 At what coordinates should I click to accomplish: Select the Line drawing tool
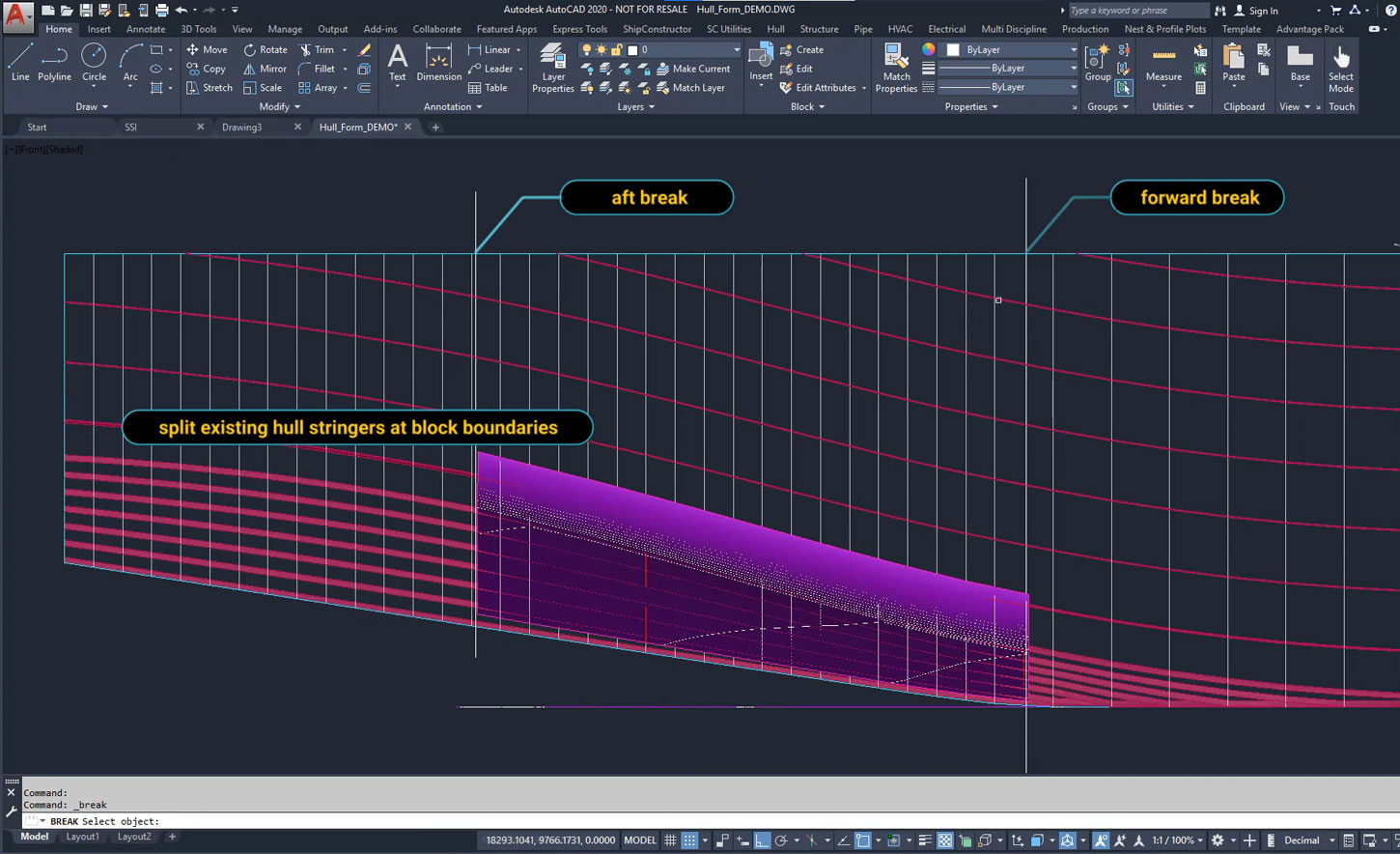[19, 66]
